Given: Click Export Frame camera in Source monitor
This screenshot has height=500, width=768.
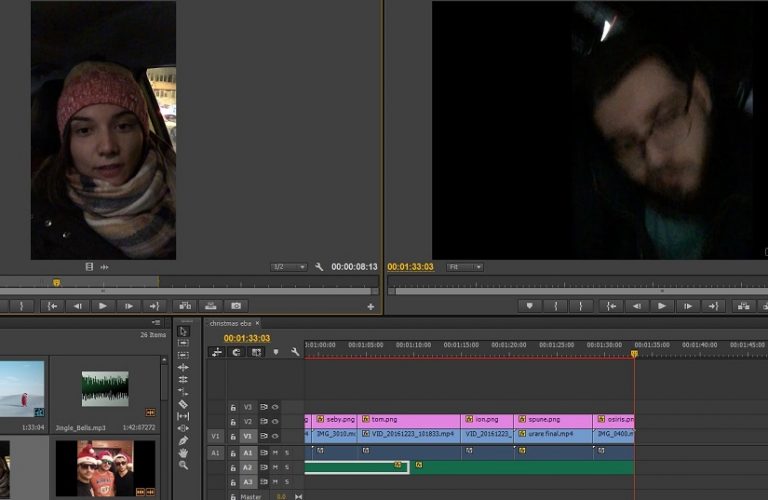Looking at the screenshot, I should (236, 306).
